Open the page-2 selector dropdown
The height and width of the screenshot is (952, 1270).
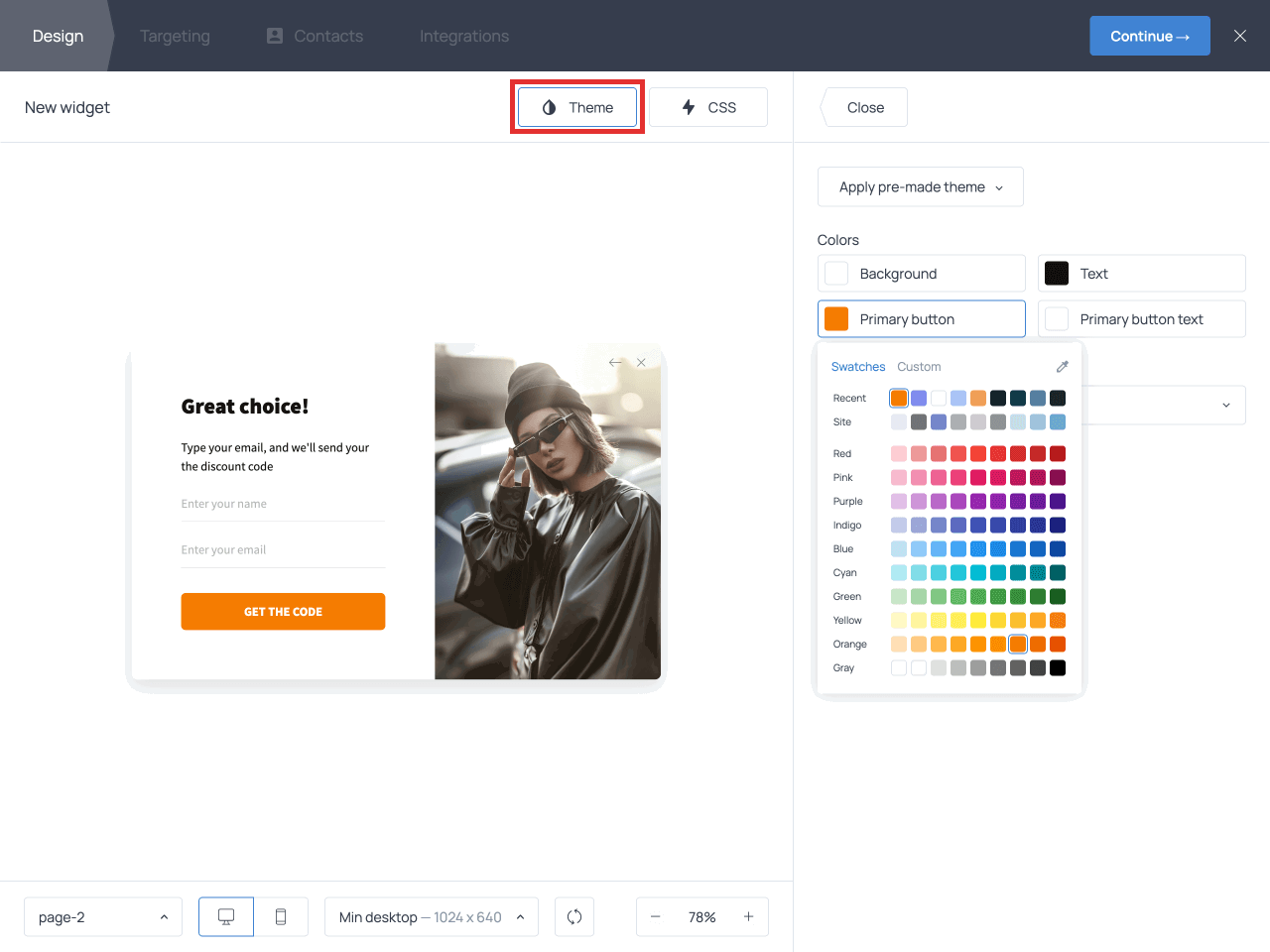[x=103, y=917]
